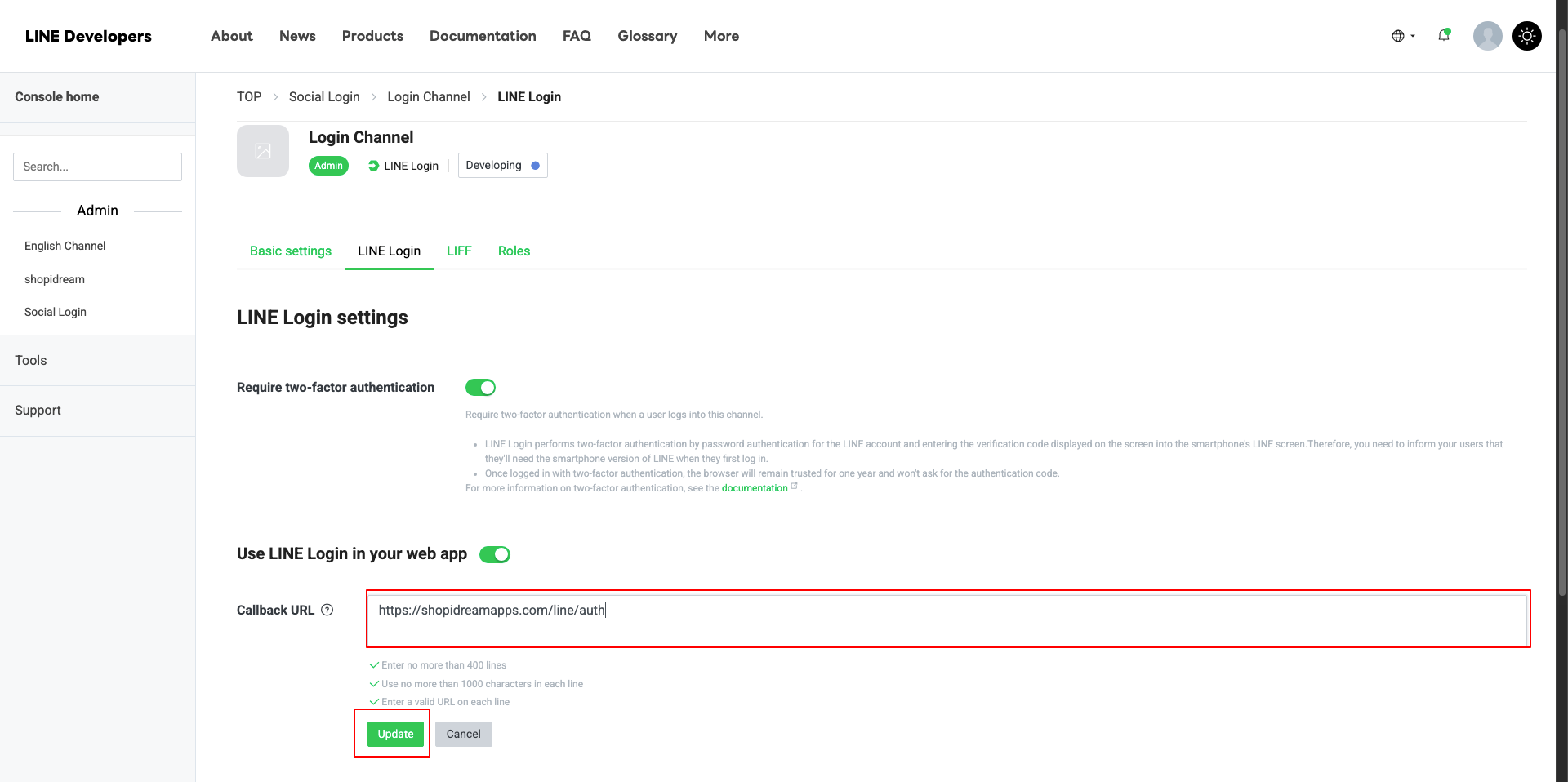1568x782 pixels.
Task: Open the notifications bell
Action: [1444, 35]
